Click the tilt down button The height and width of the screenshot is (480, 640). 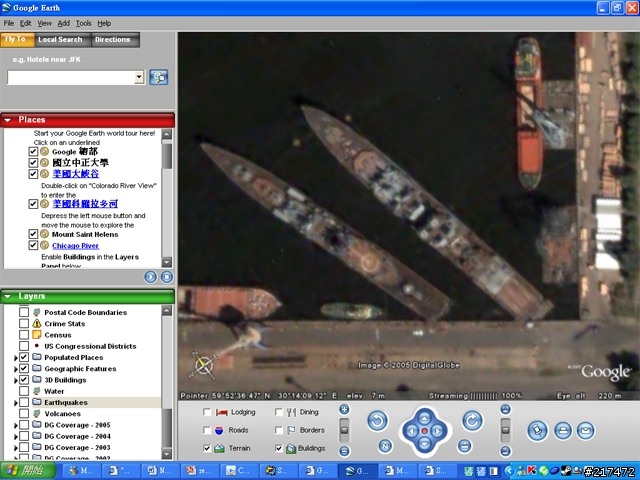(x=505, y=451)
